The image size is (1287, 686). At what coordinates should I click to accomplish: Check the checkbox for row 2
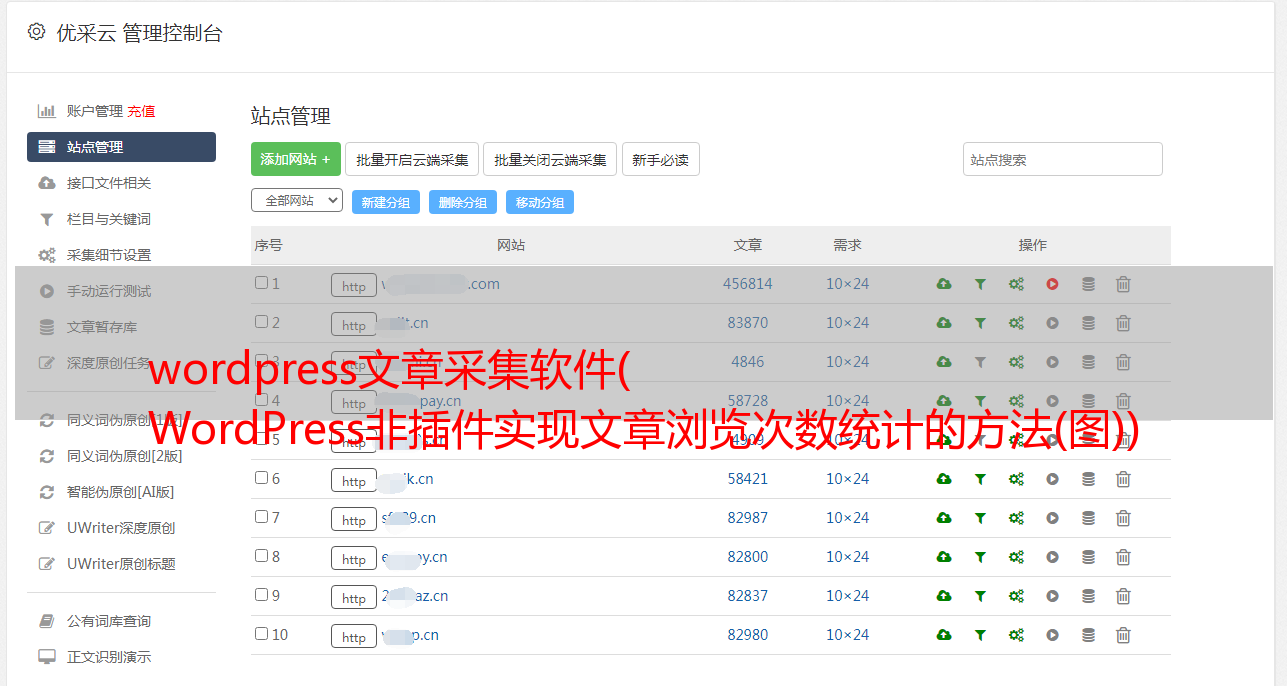point(261,322)
